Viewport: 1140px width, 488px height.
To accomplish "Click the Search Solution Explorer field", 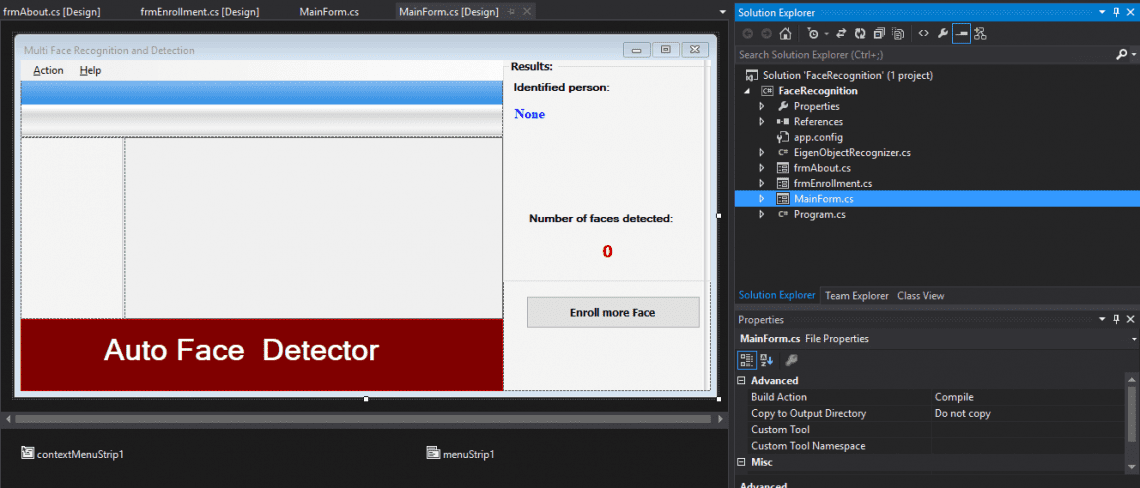I will 920,55.
